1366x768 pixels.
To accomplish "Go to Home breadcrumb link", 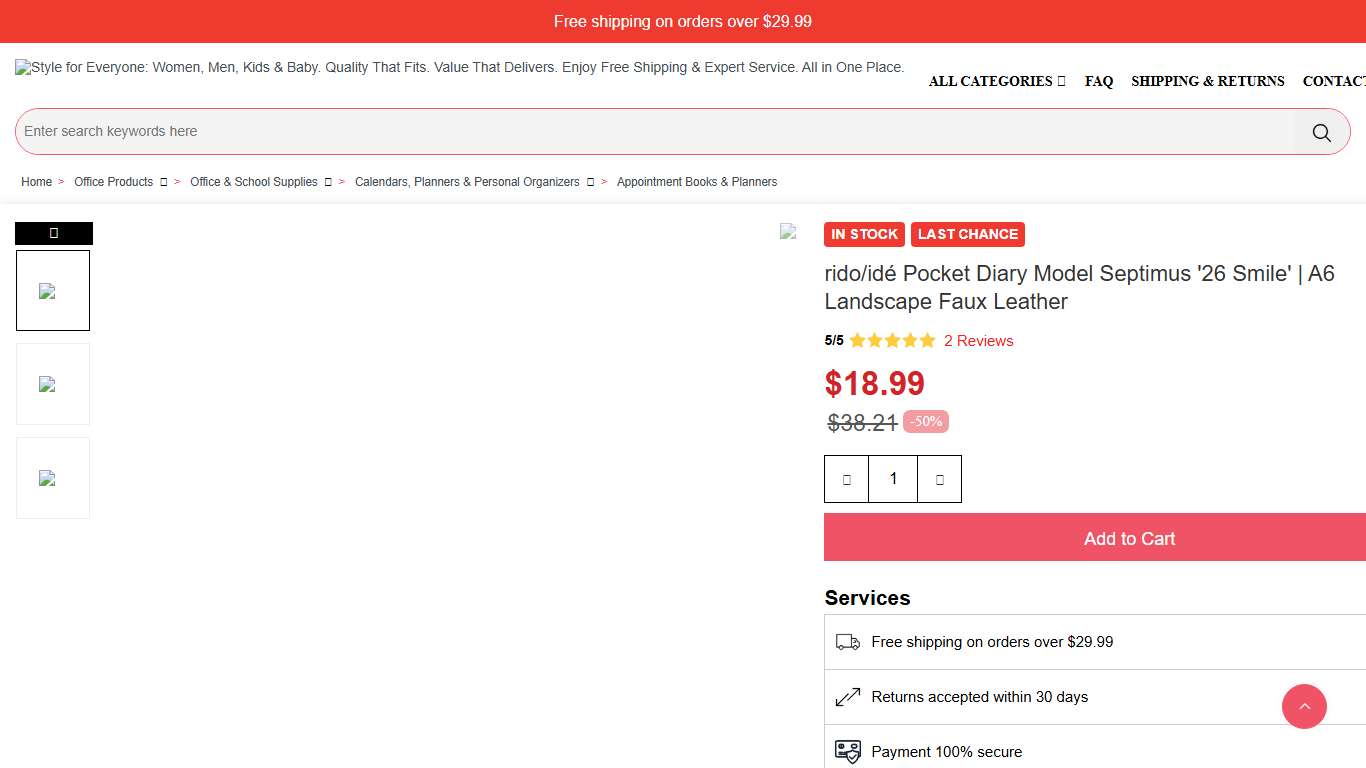I will [x=36, y=182].
